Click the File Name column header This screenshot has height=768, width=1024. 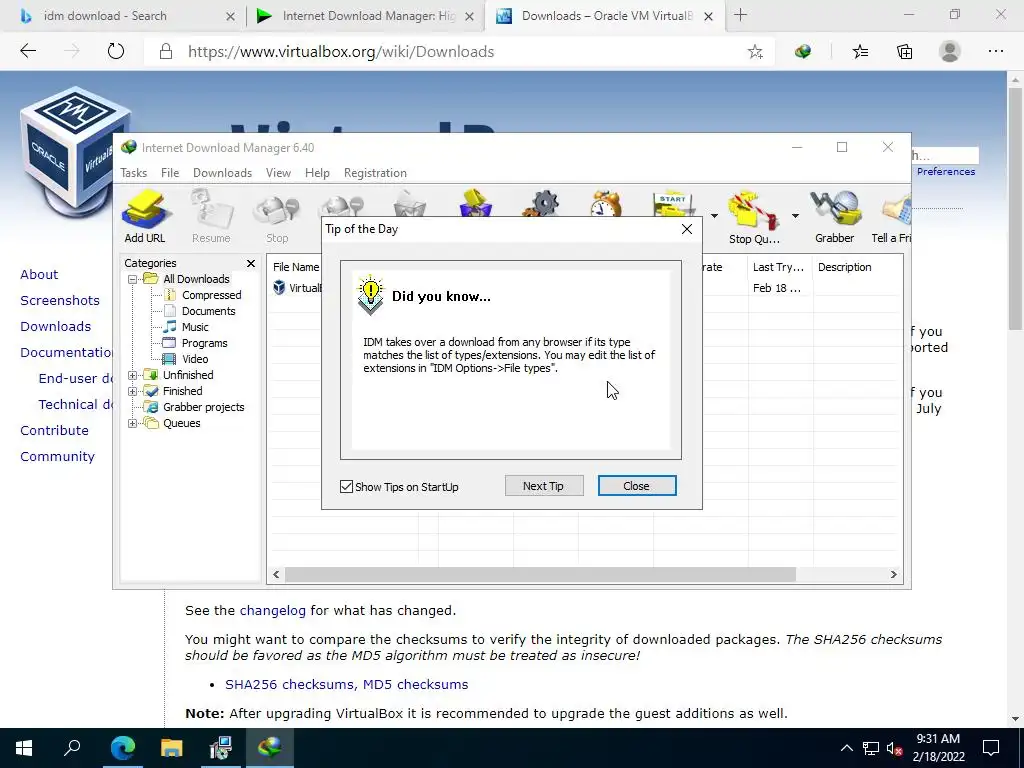pos(295,267)
